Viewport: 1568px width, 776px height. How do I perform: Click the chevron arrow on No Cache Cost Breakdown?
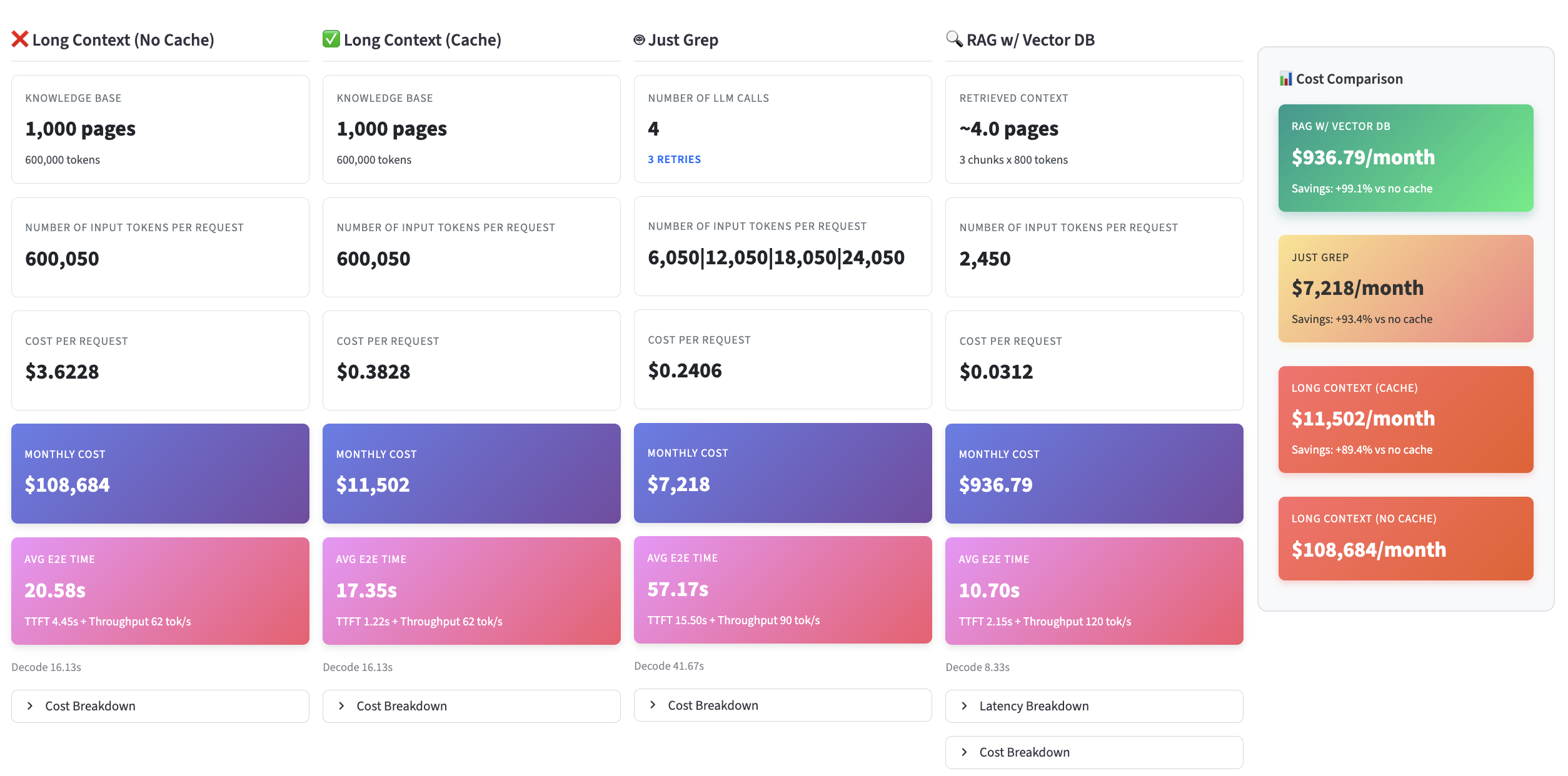click(x=30, y=706)
